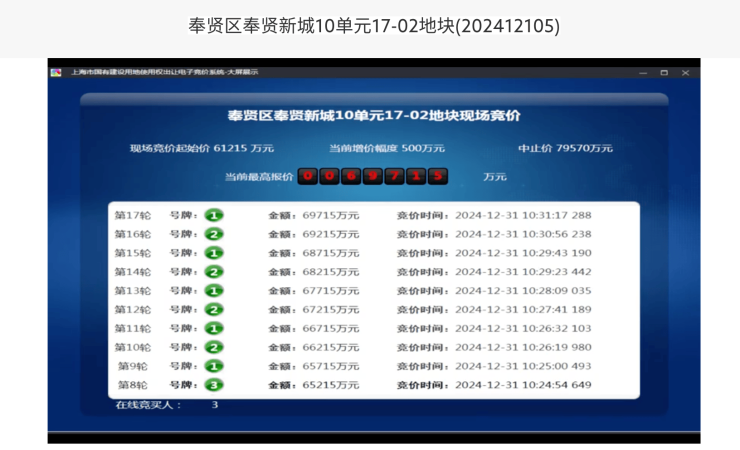Click the green number 3 badge in round 8 row
This screenshot has height=450, width=740.
coord(214,385)
